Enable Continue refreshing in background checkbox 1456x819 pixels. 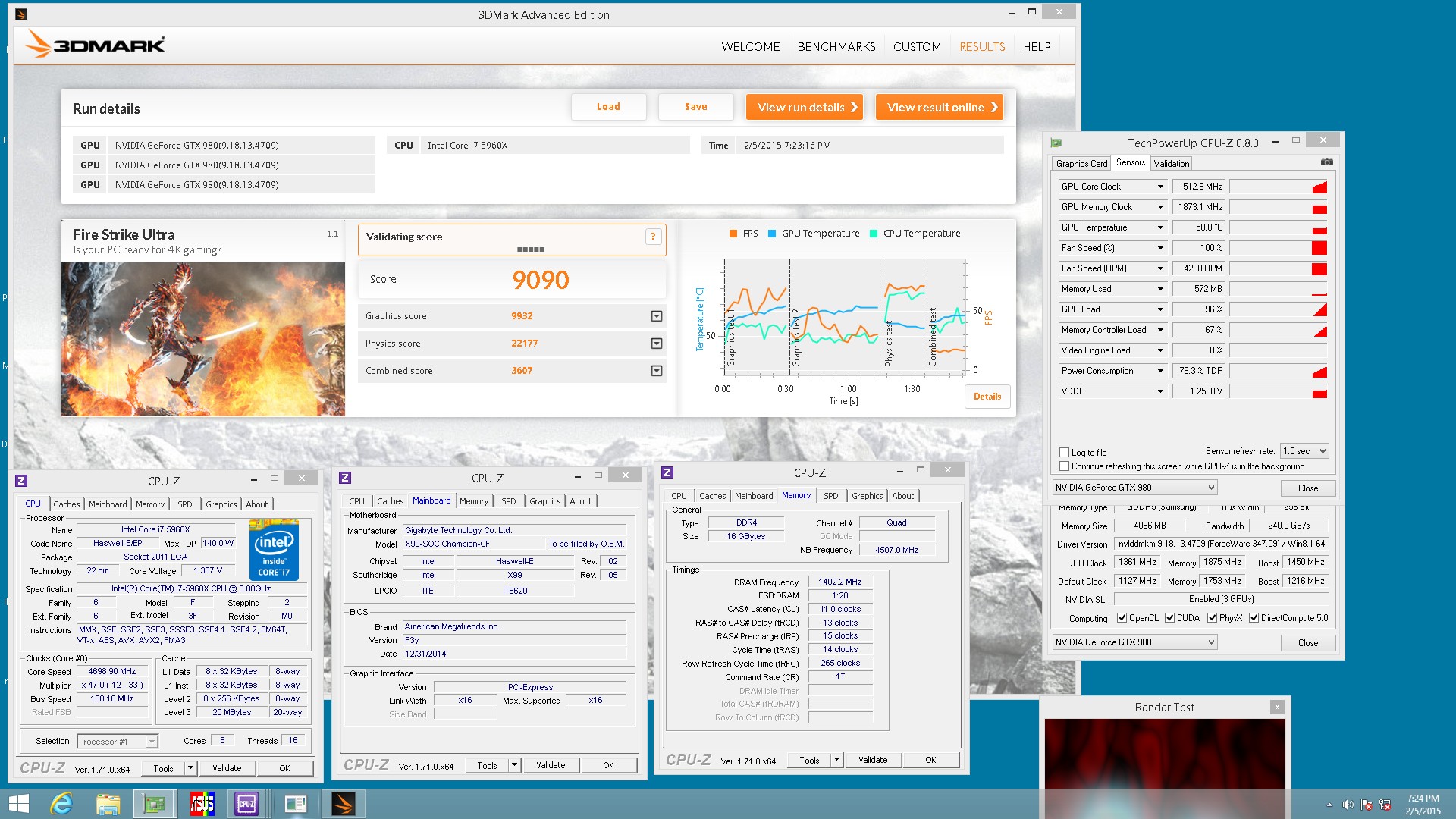click(1064, 466)
